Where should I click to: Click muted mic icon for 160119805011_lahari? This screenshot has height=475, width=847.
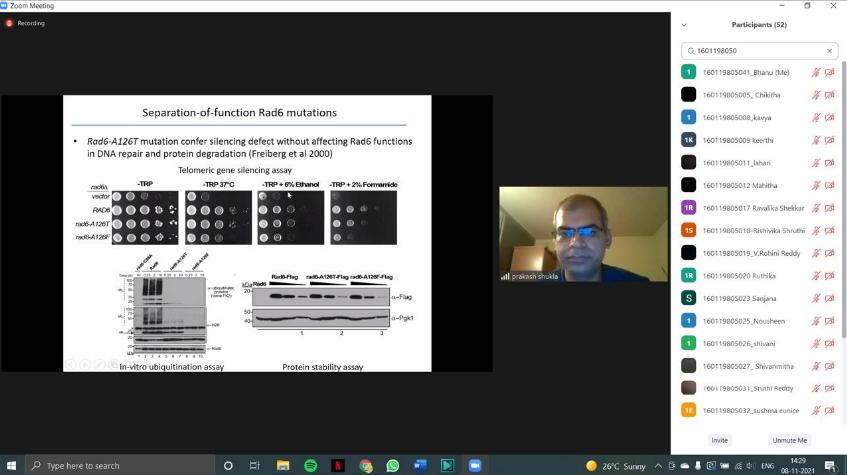click(x=816, y=163)
